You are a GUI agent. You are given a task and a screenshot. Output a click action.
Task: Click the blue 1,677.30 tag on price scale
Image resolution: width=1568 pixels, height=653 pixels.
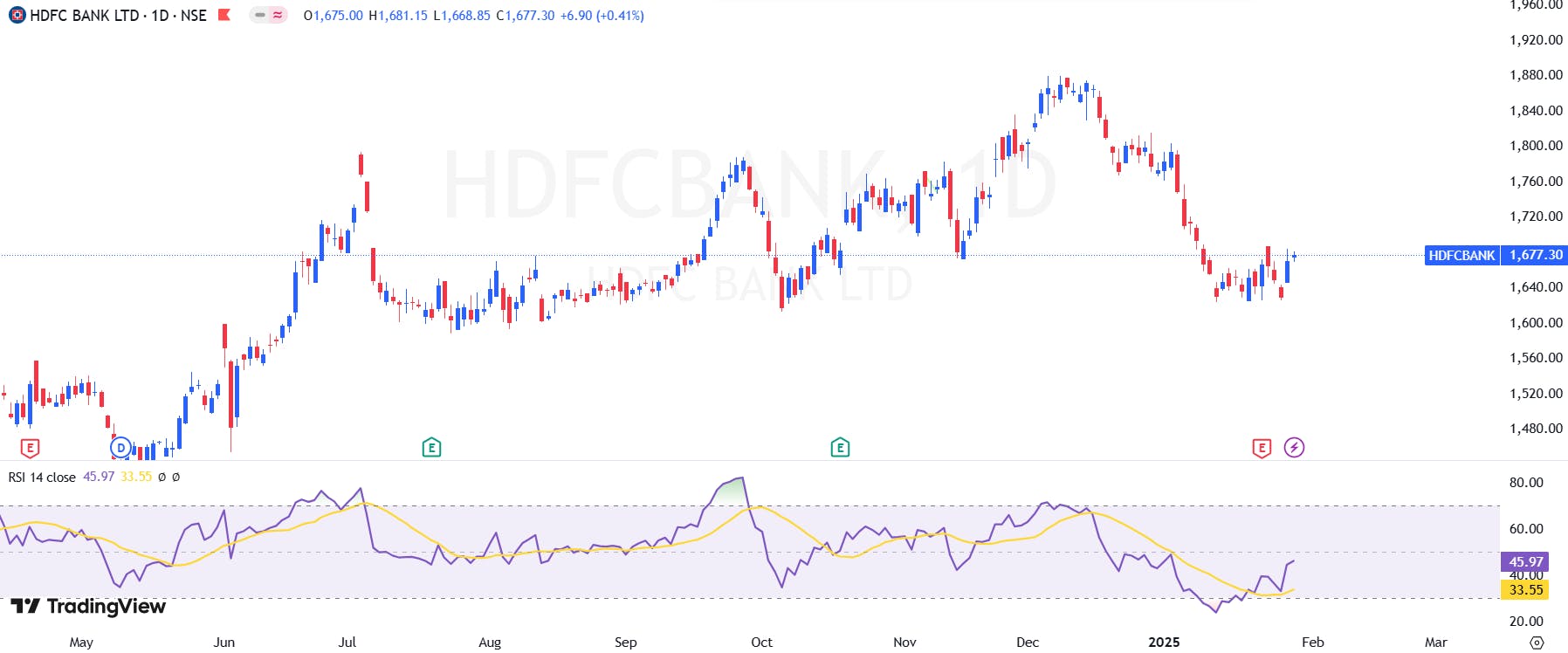[1534, 255]
